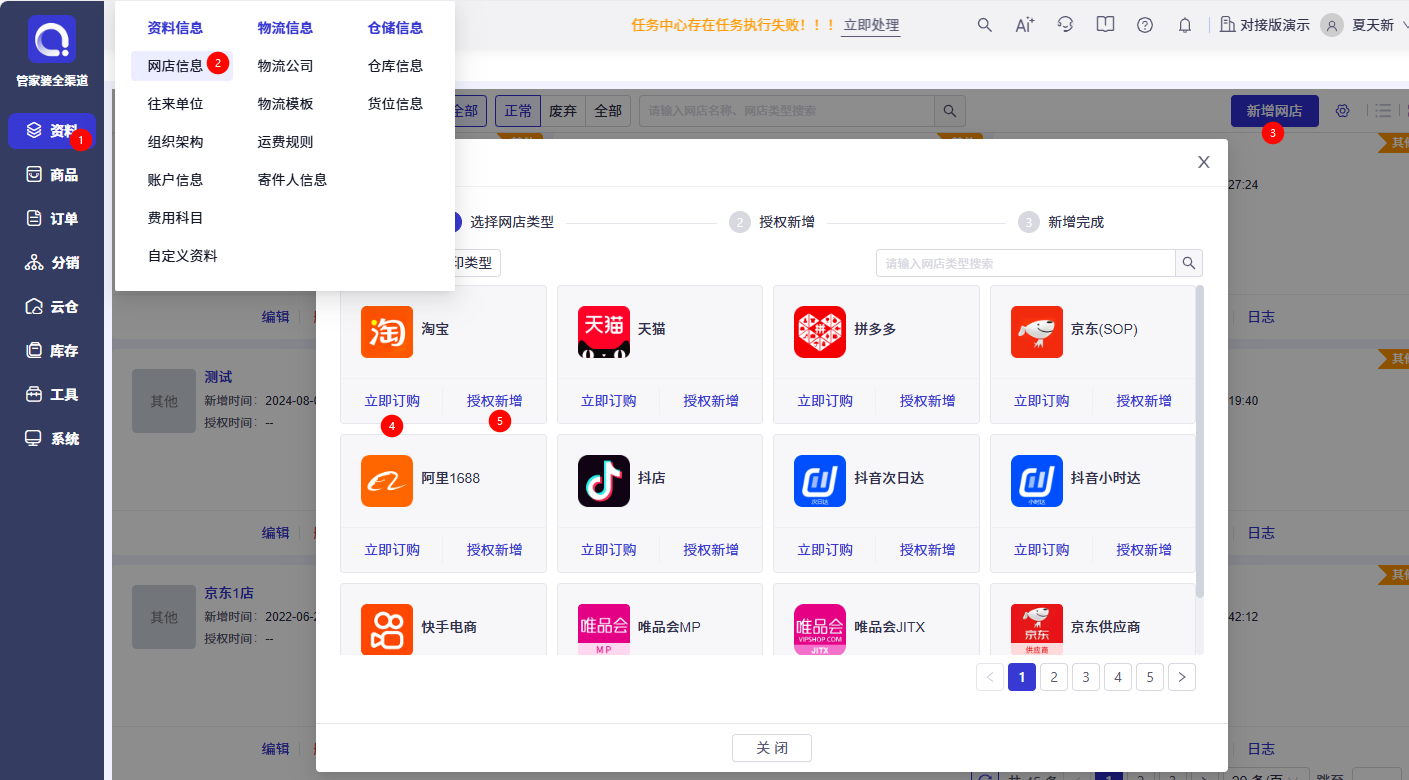
Task: Click the 阿里1688 platform logo
Action: point(387,481)
